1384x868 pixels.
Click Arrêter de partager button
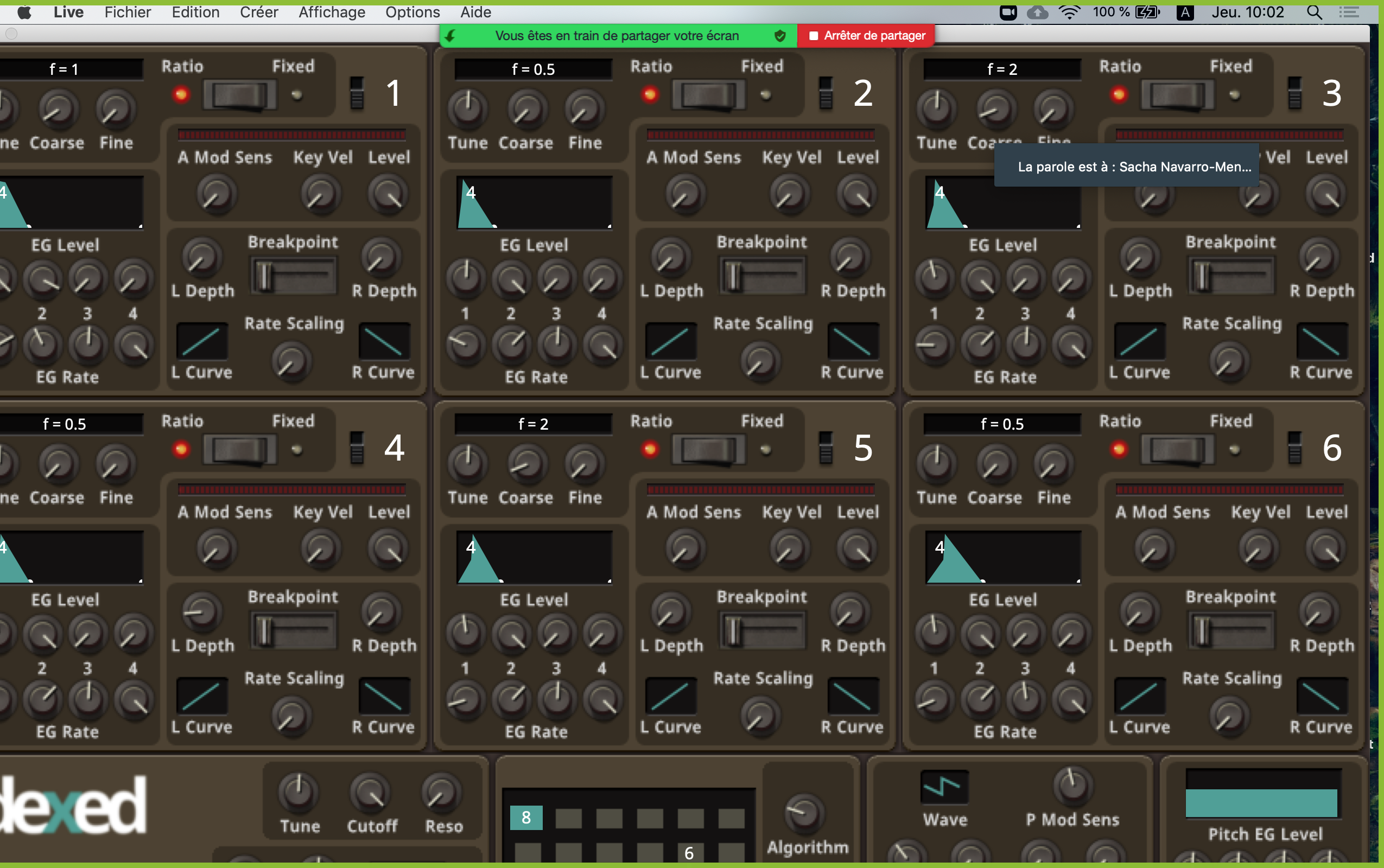point(866,36)
